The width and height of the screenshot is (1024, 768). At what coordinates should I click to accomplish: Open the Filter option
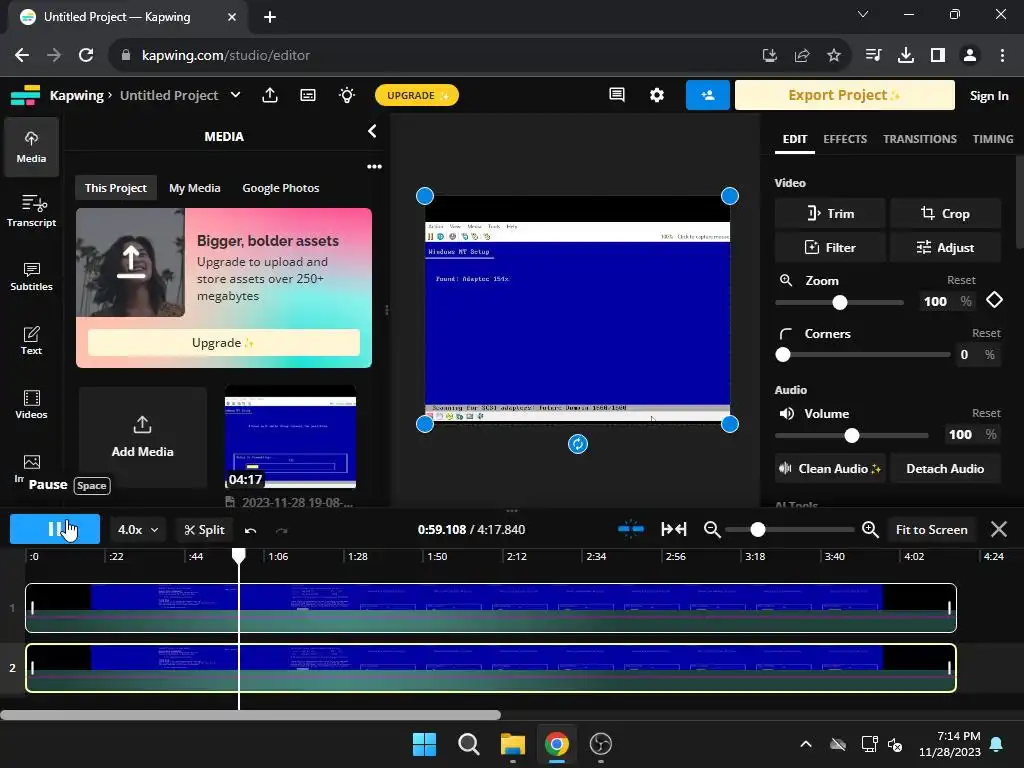point(830,248)
